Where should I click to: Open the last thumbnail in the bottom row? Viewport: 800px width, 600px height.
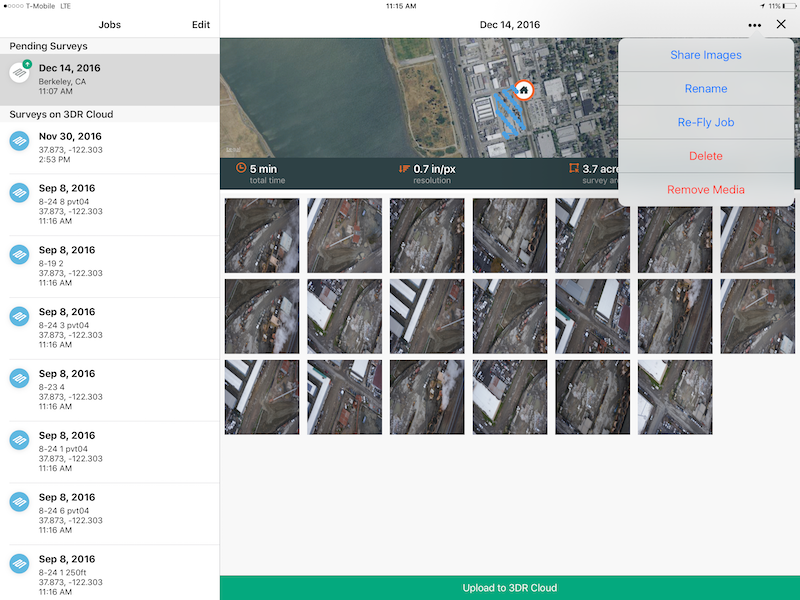pyautogui.click(x=675, y=397)
